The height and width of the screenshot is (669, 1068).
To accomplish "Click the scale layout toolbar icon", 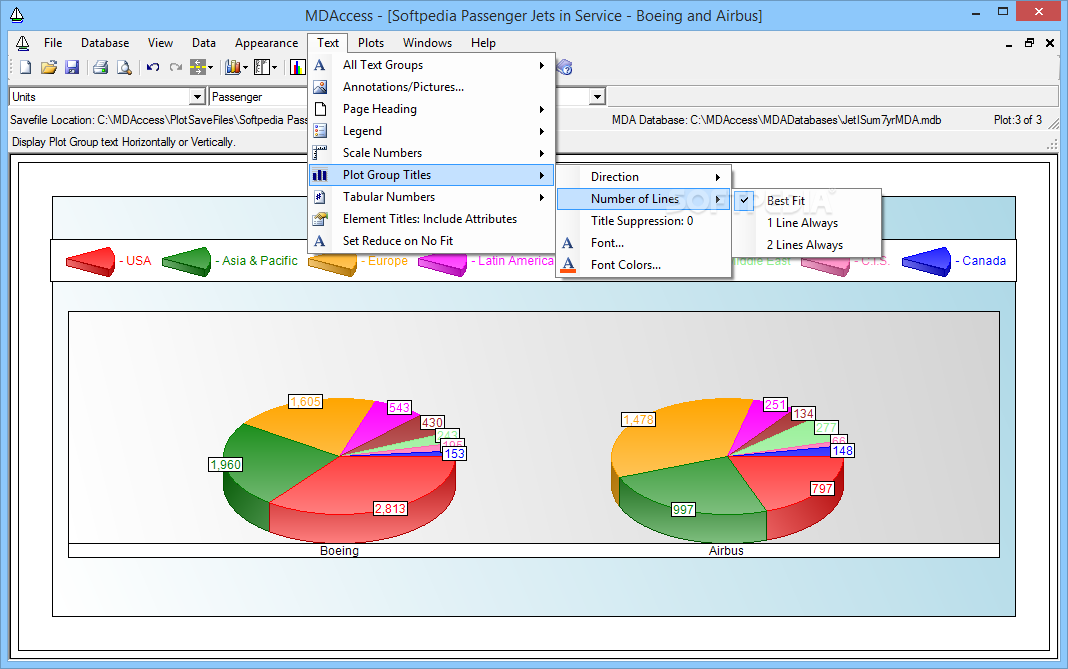I will pos(262,67).
